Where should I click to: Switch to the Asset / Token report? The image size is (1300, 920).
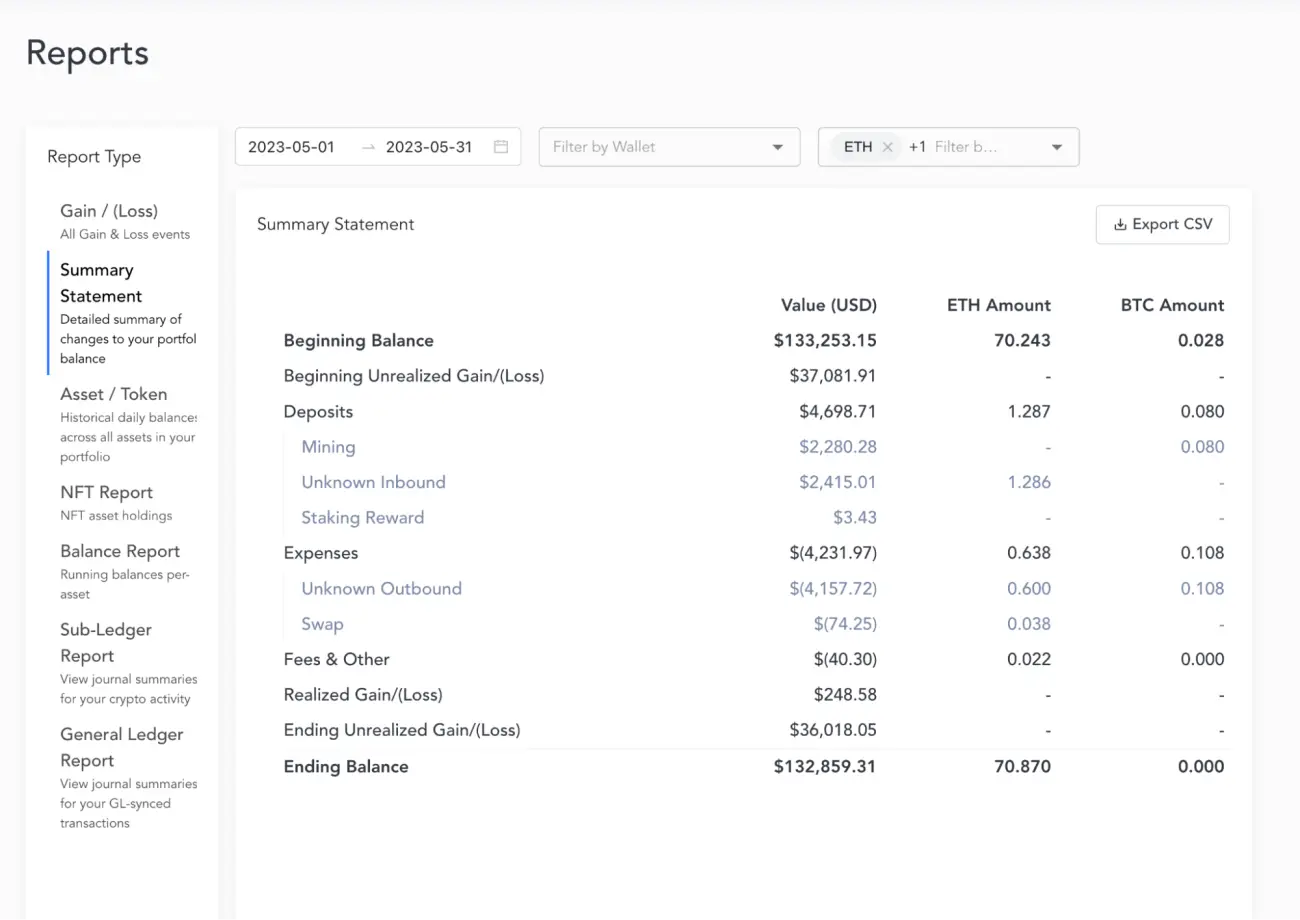pyautogui.click(x=113, y=394)
